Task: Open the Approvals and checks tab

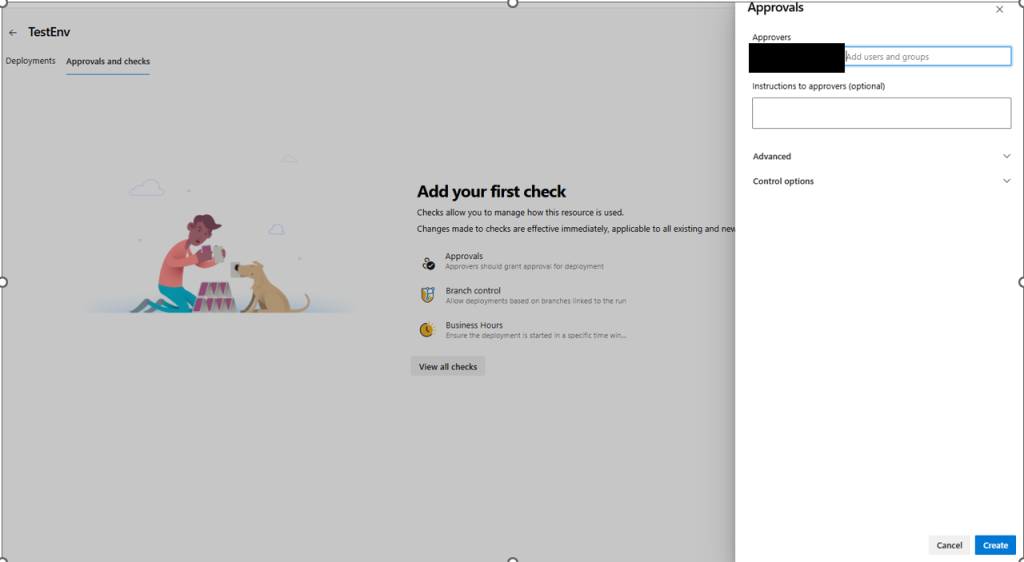Action: pyautogui.click(x=108, y=61)
